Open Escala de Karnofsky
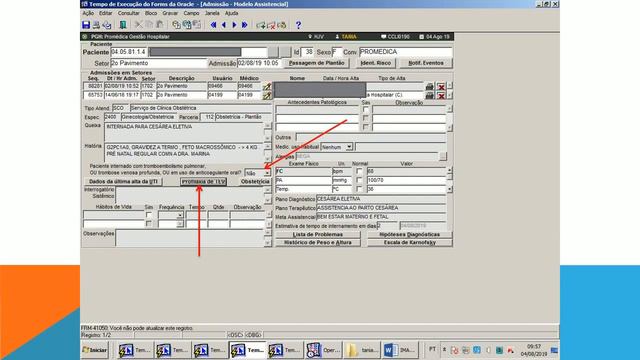This screenshot has width=640, height=360. 409,242
